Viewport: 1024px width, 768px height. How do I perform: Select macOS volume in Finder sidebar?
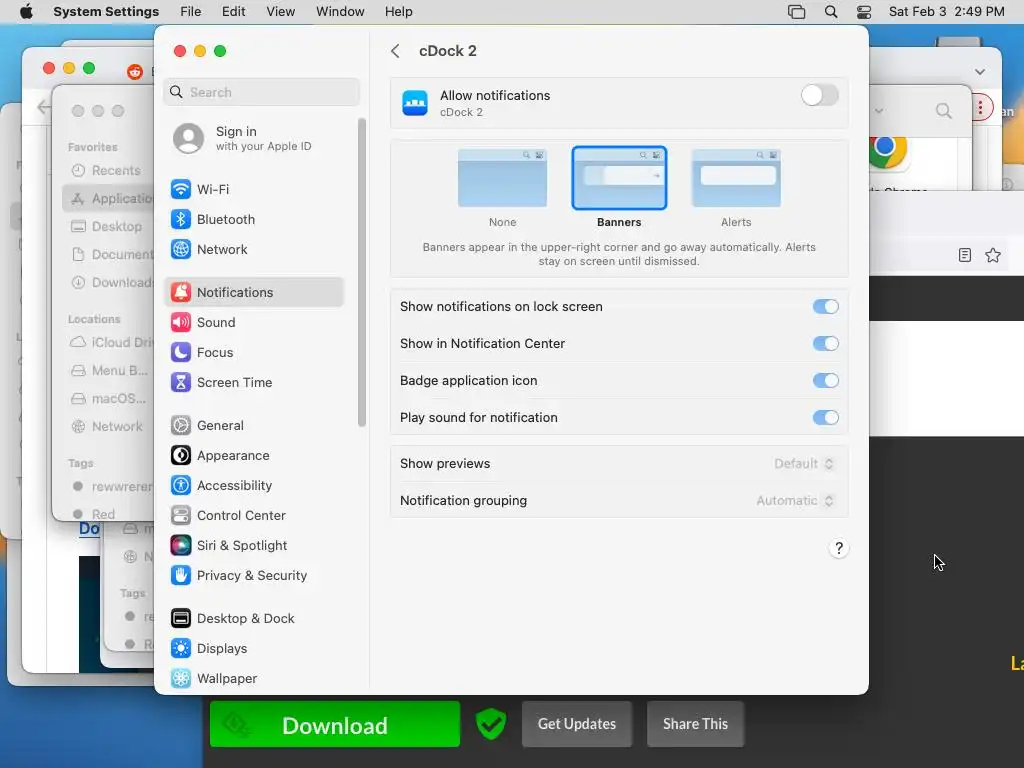(108, 398)
